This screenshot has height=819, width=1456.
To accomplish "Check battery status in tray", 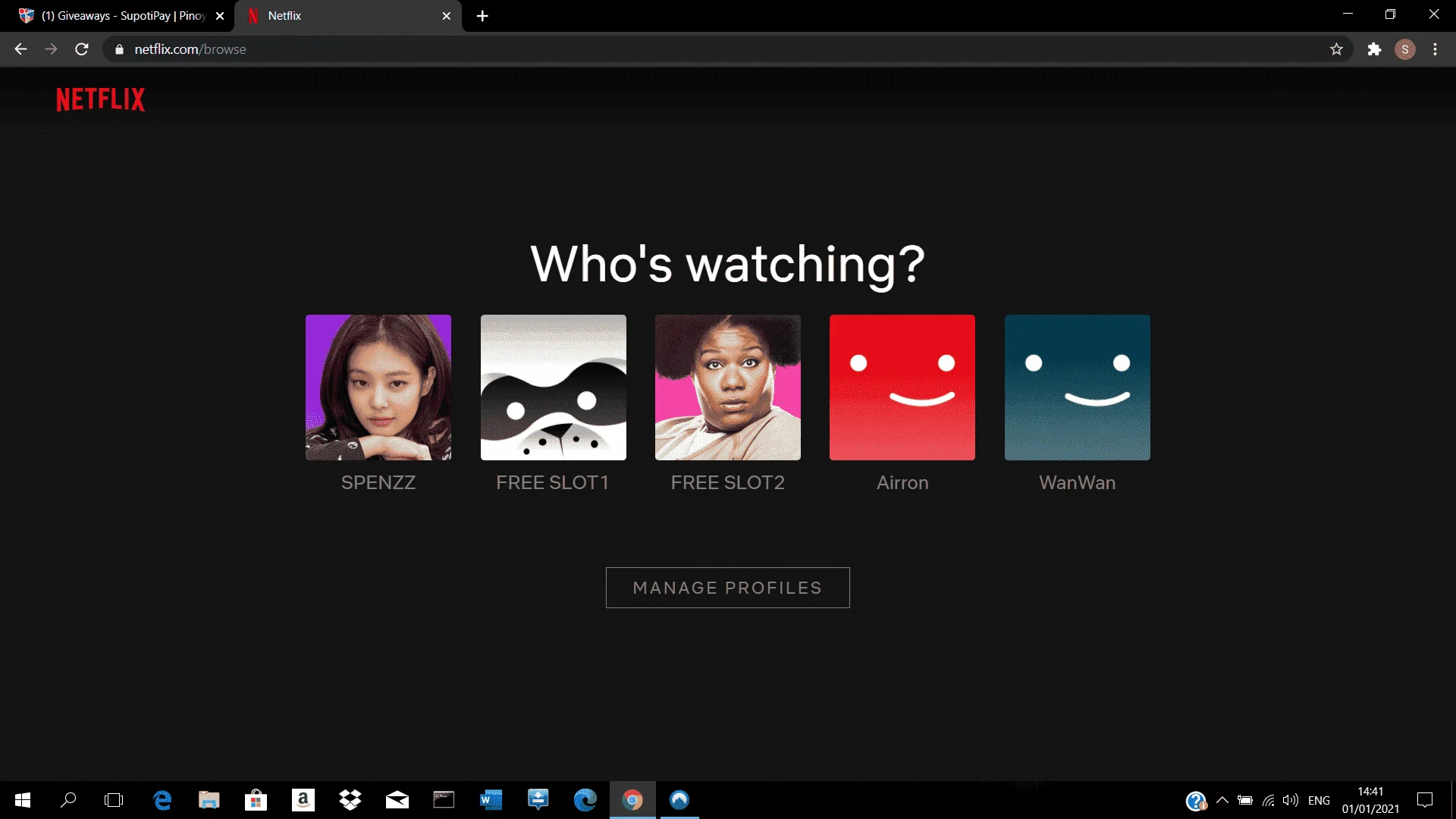I will (x=1245, y=800).
